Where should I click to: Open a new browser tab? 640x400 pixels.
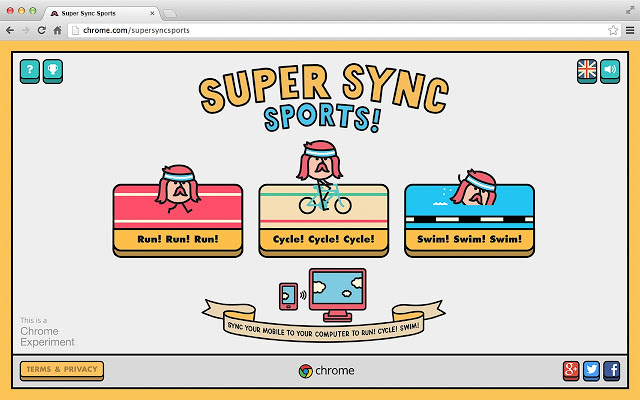click(x=169, y=14)
